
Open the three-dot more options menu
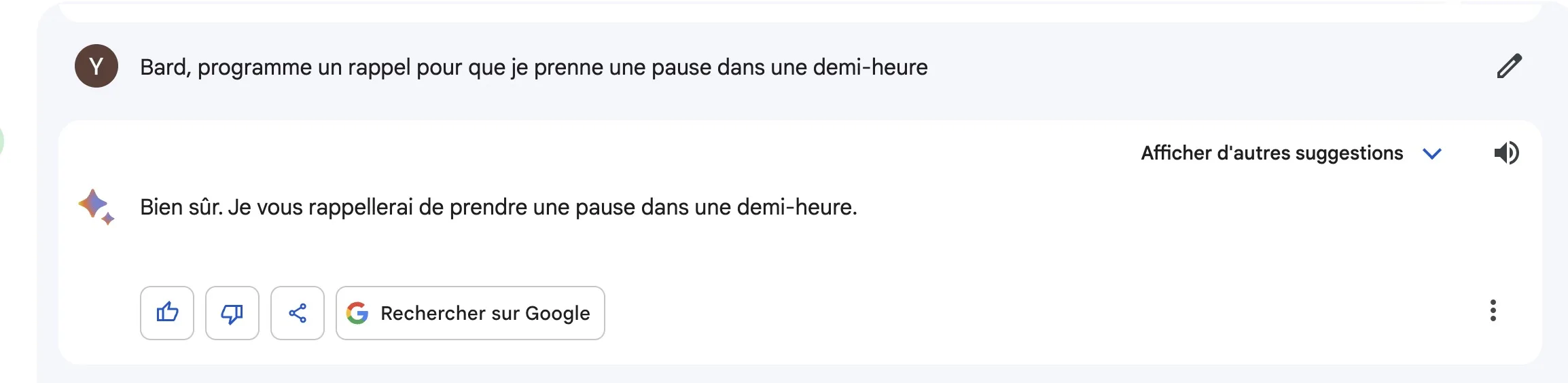pos(1493,310)
